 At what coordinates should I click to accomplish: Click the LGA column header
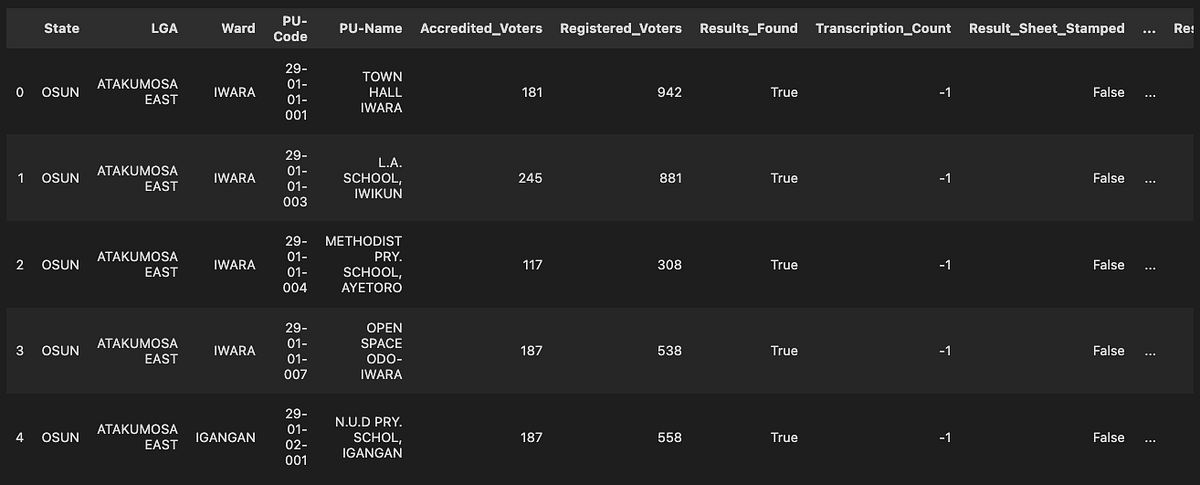pos(162,28)
